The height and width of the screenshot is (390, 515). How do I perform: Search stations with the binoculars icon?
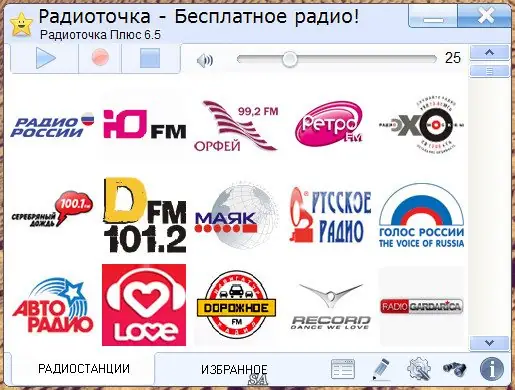(455, 369)
